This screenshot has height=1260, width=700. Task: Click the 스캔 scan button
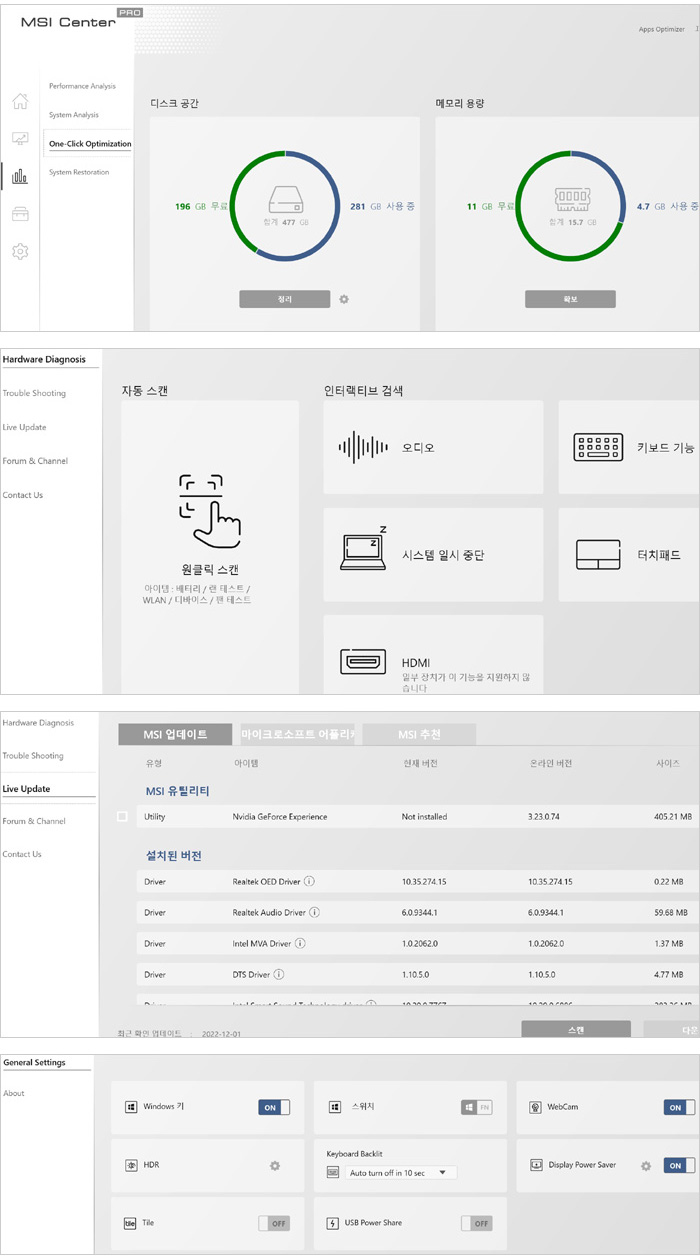(576, 1029)
